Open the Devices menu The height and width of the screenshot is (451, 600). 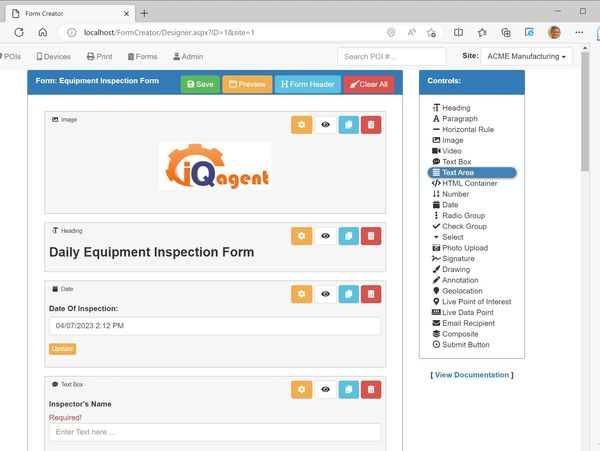(54, 57)
